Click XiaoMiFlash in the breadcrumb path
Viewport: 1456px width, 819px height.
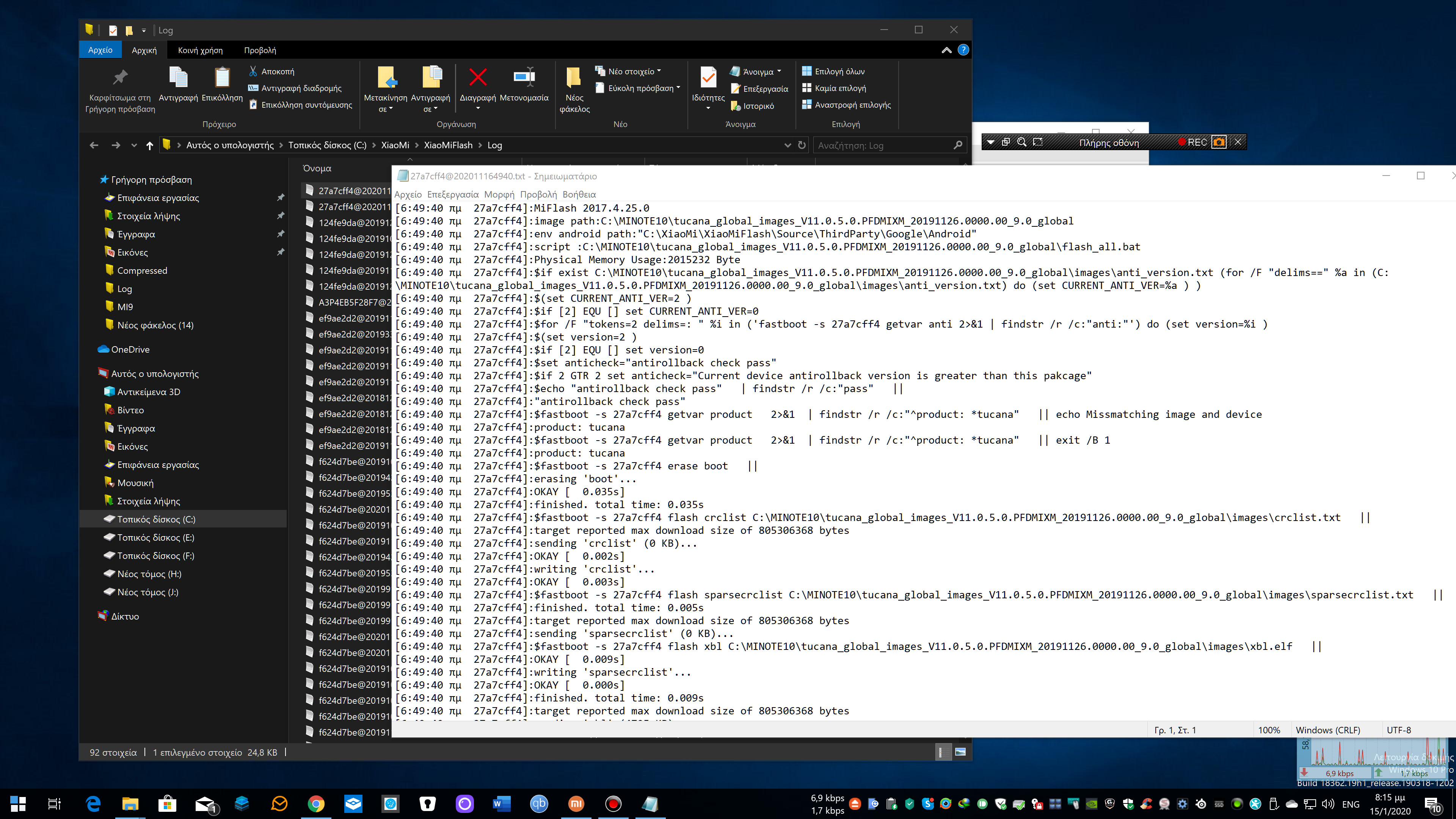(448, 145)
